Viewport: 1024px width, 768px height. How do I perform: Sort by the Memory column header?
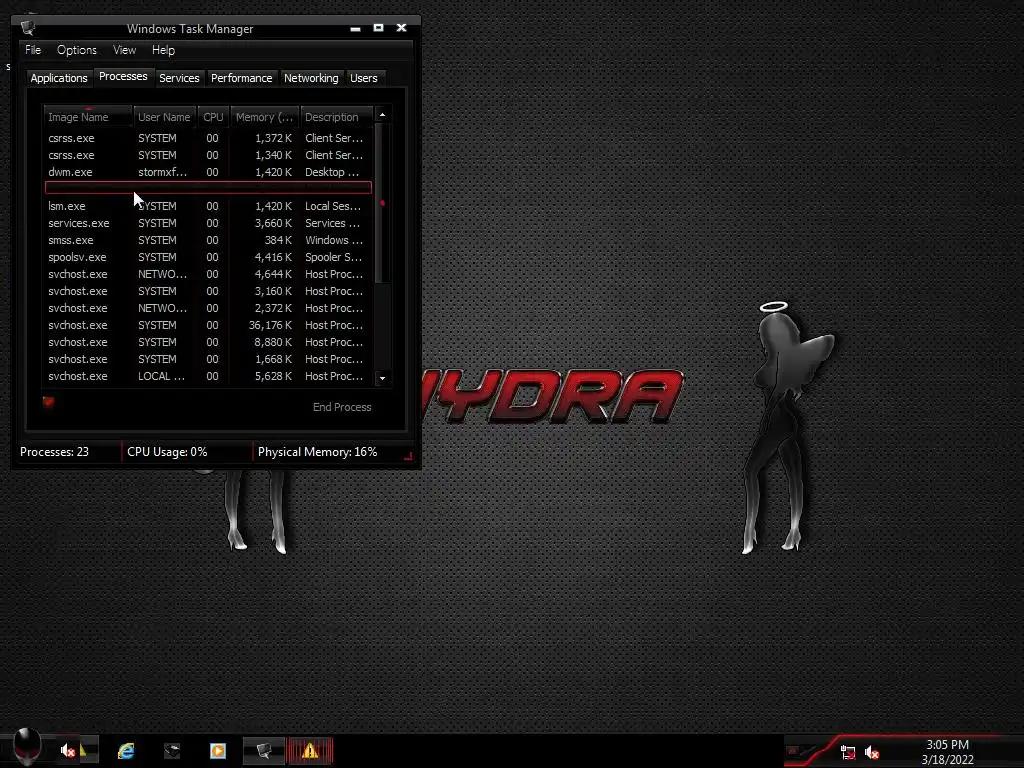click(264, 117)
